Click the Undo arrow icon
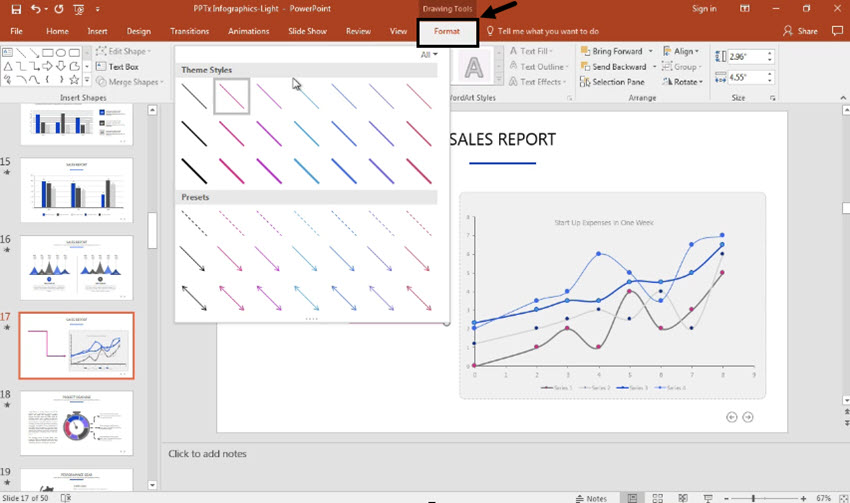This screenshot has width=850, height=503. coord(35,9)
